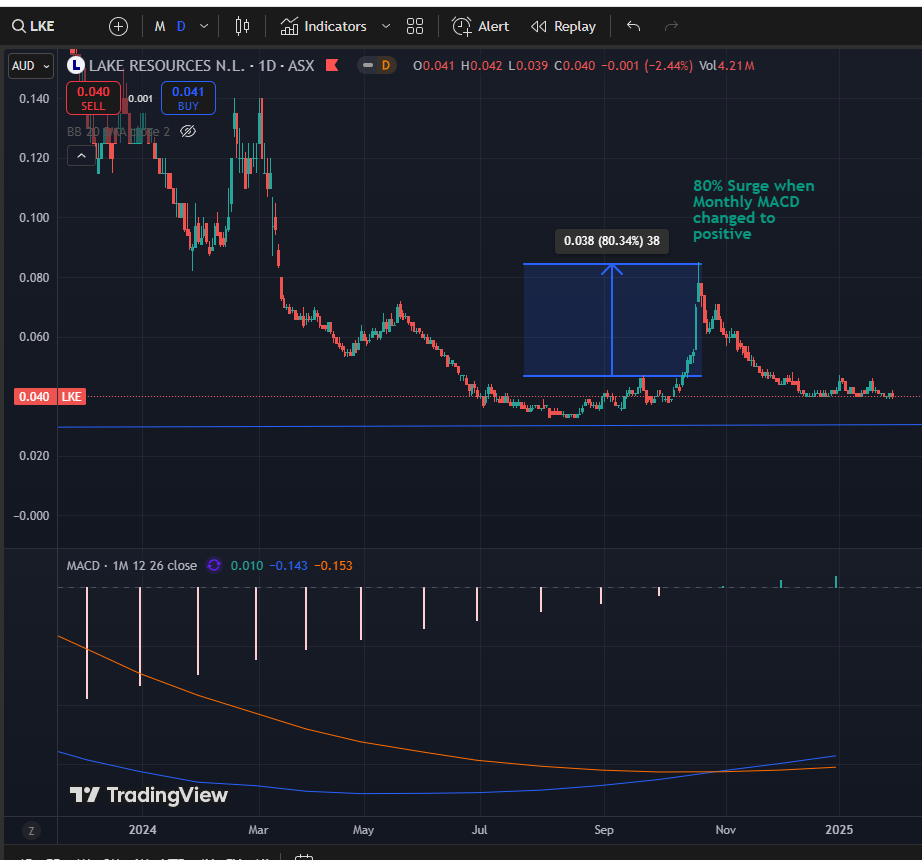
Task: Select the 80% Surge text annotation
Action: tap(753, 210)
